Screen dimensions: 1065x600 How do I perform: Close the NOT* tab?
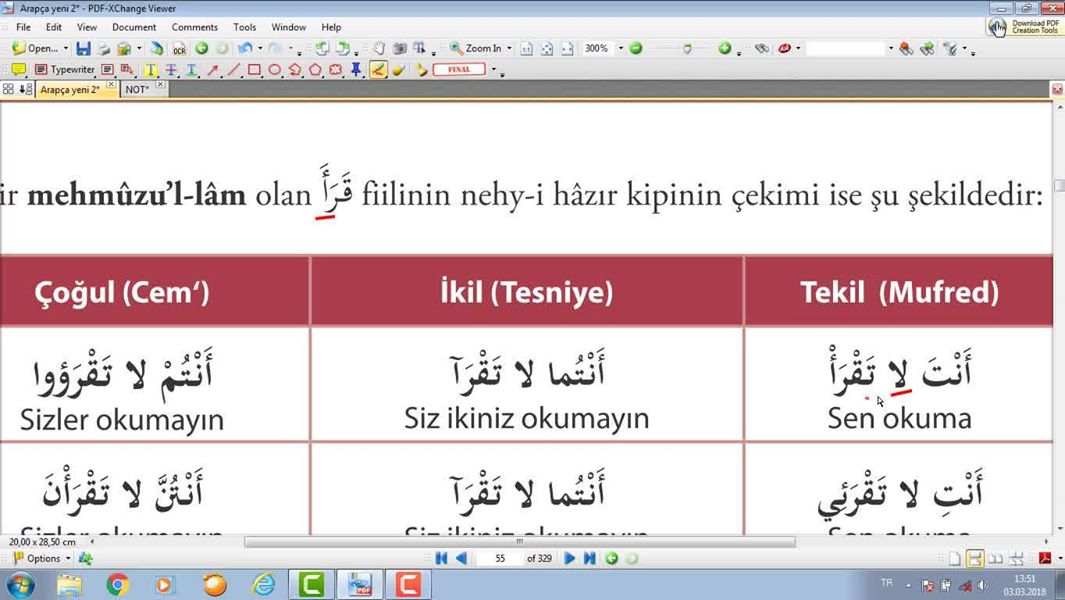pyautogui.click(x=160, y=85)
